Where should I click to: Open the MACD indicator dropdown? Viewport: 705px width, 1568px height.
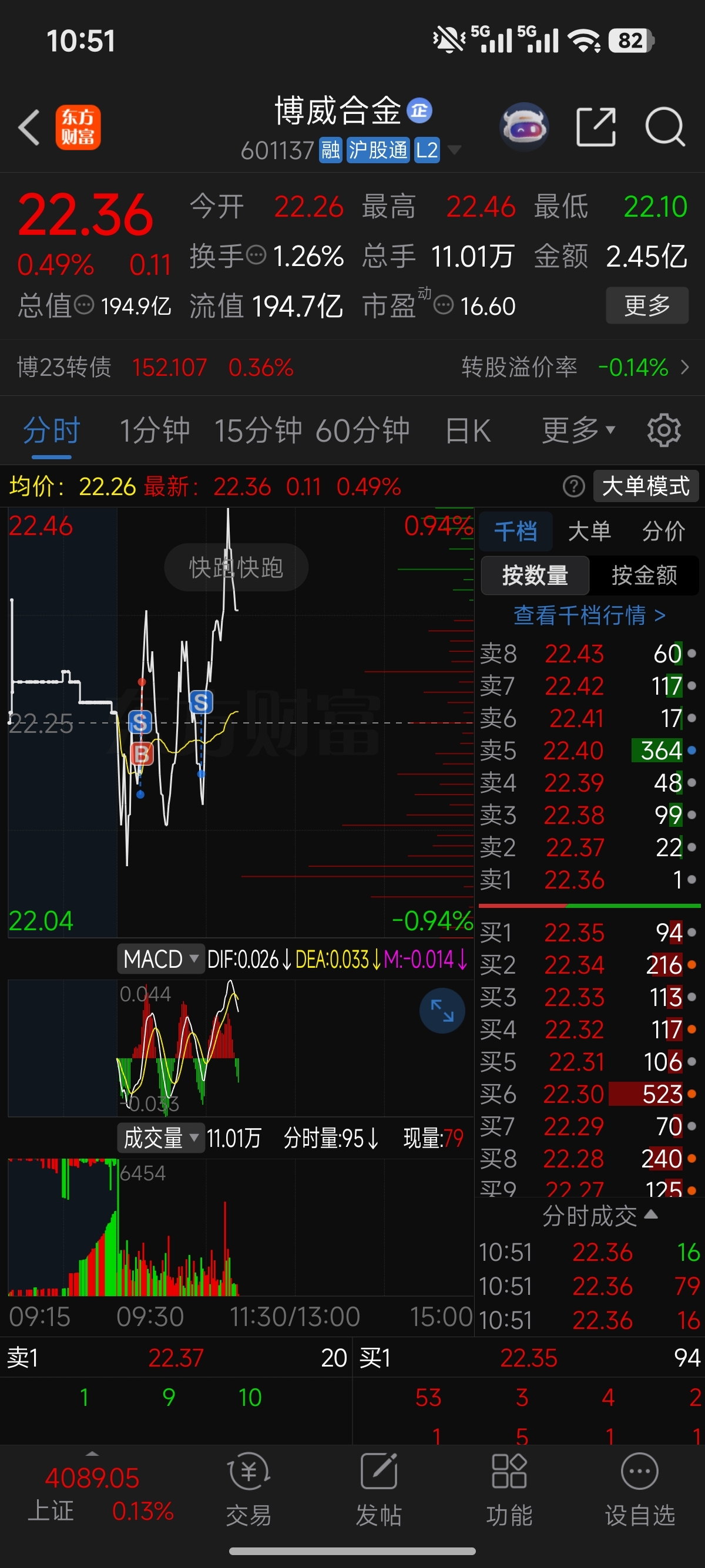[161, 960]
